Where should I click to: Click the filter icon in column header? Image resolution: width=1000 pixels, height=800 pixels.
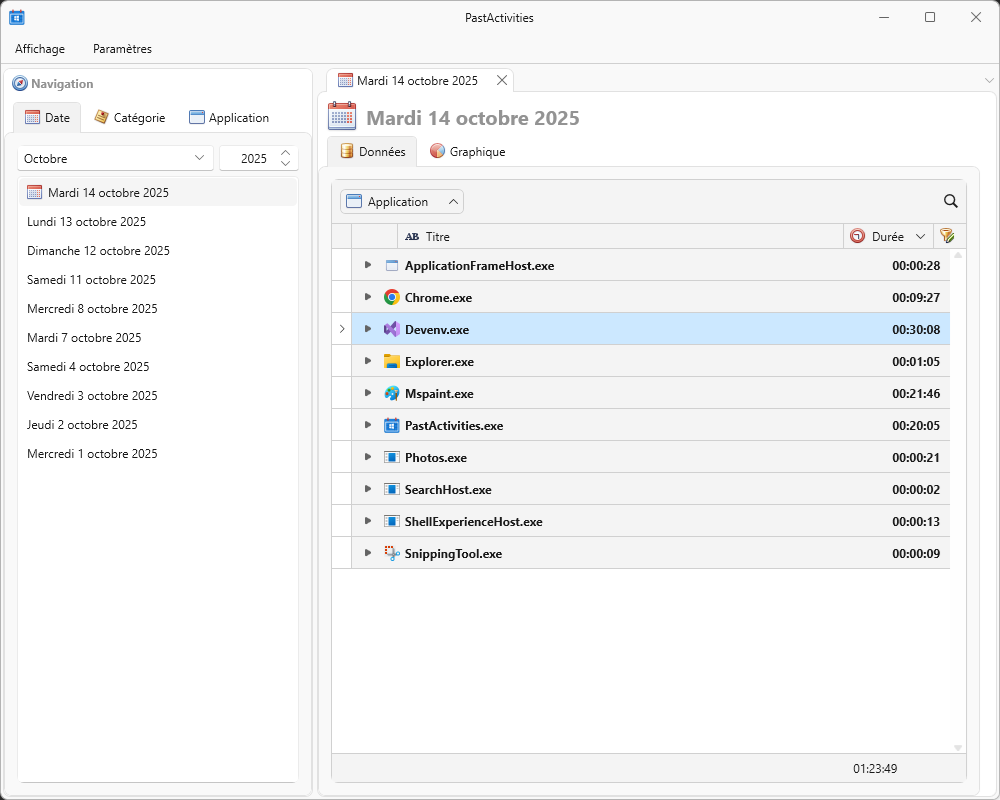pos(947,236)
